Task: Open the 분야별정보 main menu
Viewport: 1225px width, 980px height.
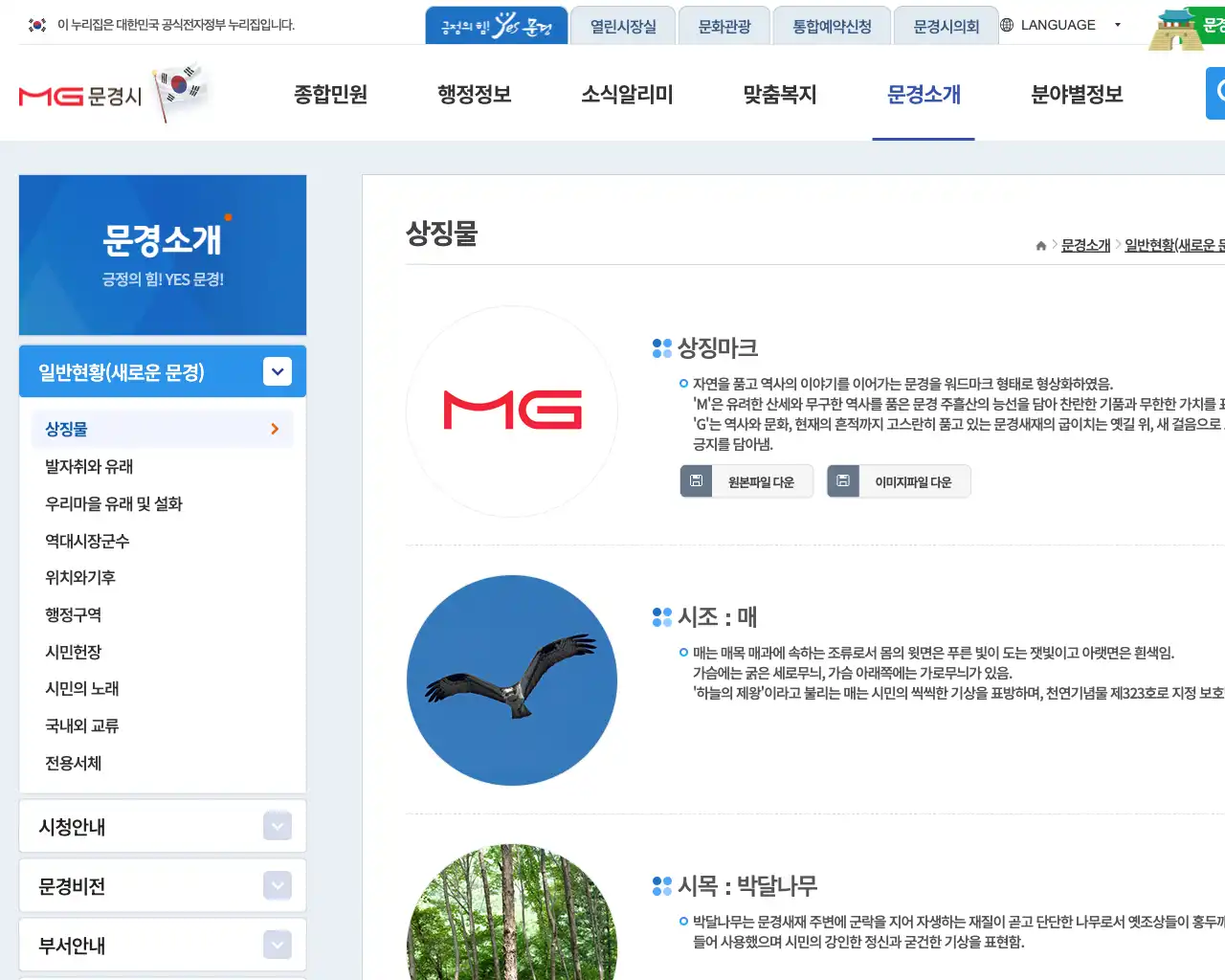Action: pos(1077,94)
